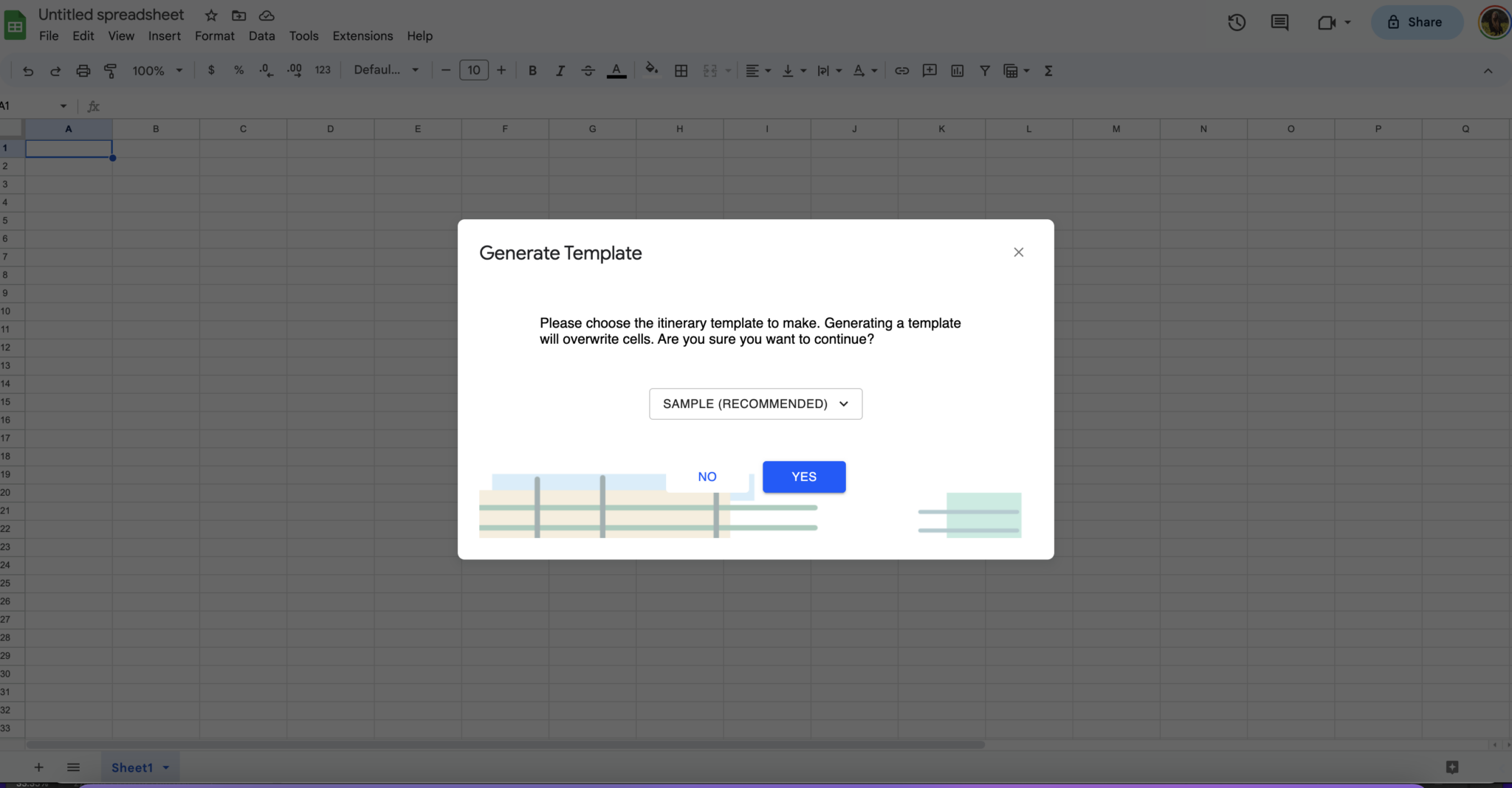The width and height of the screenshot is (1512, 788).
Task: Open the number format 123 menu
Action: tap(323, 70)
